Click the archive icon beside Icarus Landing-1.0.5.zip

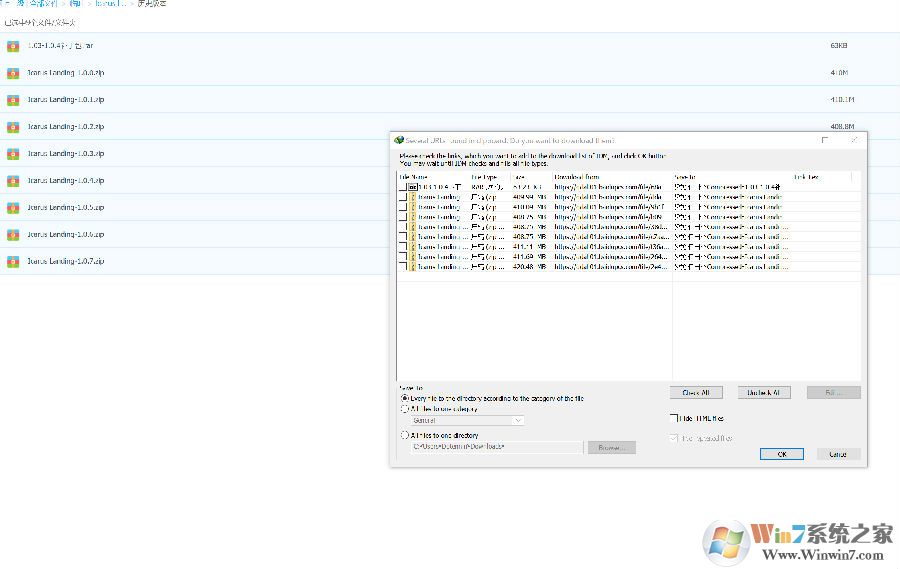13,208
